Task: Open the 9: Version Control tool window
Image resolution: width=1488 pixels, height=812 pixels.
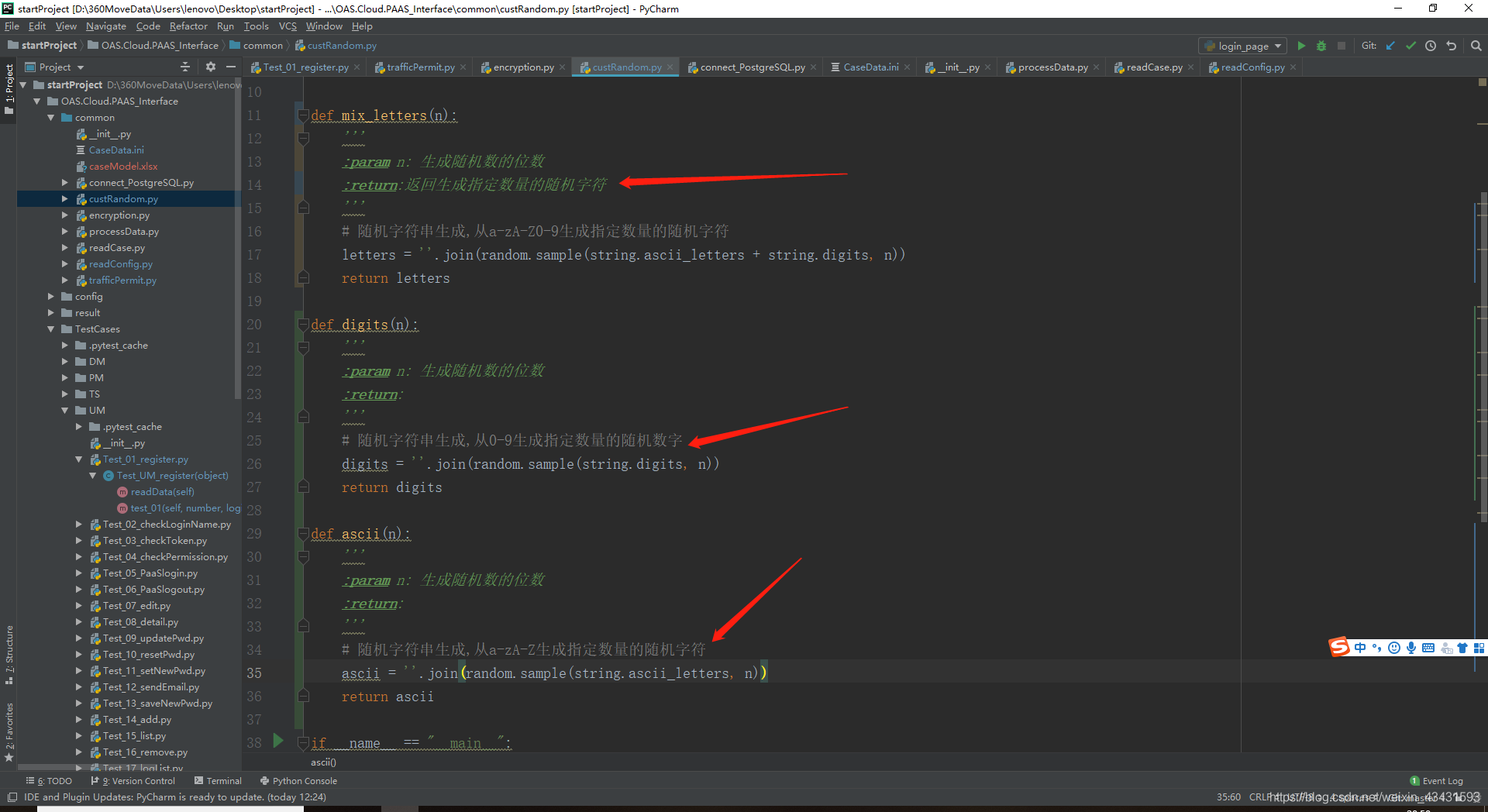Action: coord(133,781)
